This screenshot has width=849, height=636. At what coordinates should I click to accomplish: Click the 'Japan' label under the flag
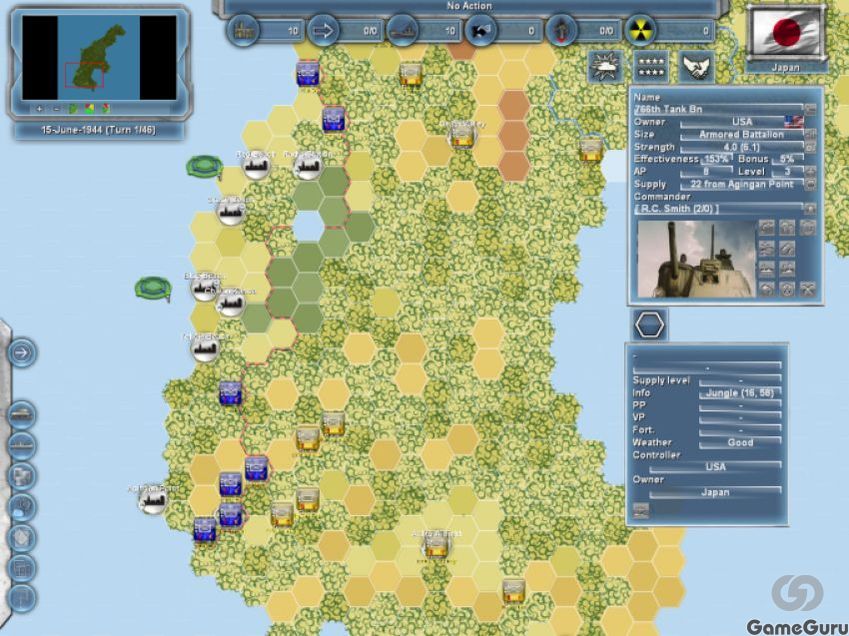(786, 68)
